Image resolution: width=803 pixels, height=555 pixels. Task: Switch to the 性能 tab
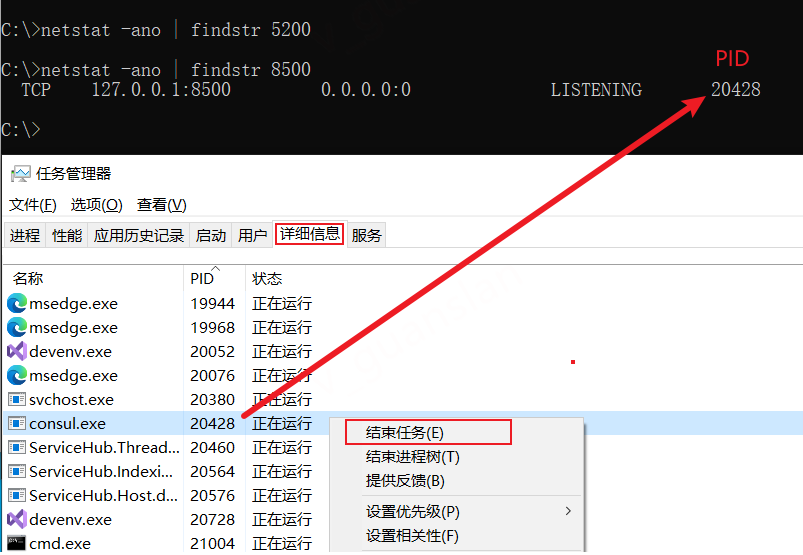coord(67,236)
